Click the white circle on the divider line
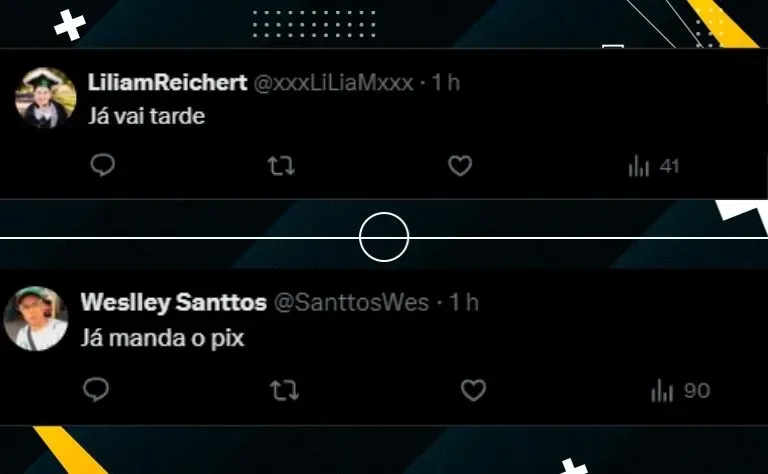This screenshot has height=474, width=768. point(384,237)
